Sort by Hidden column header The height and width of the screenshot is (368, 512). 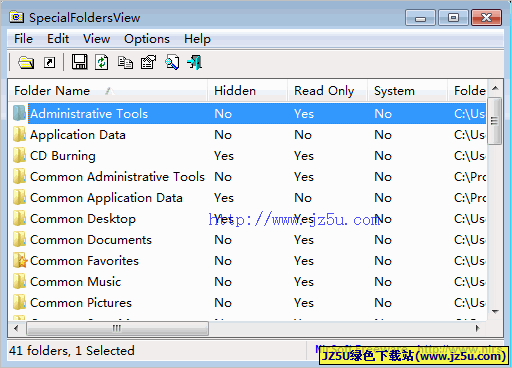click(x=248, y=91)
